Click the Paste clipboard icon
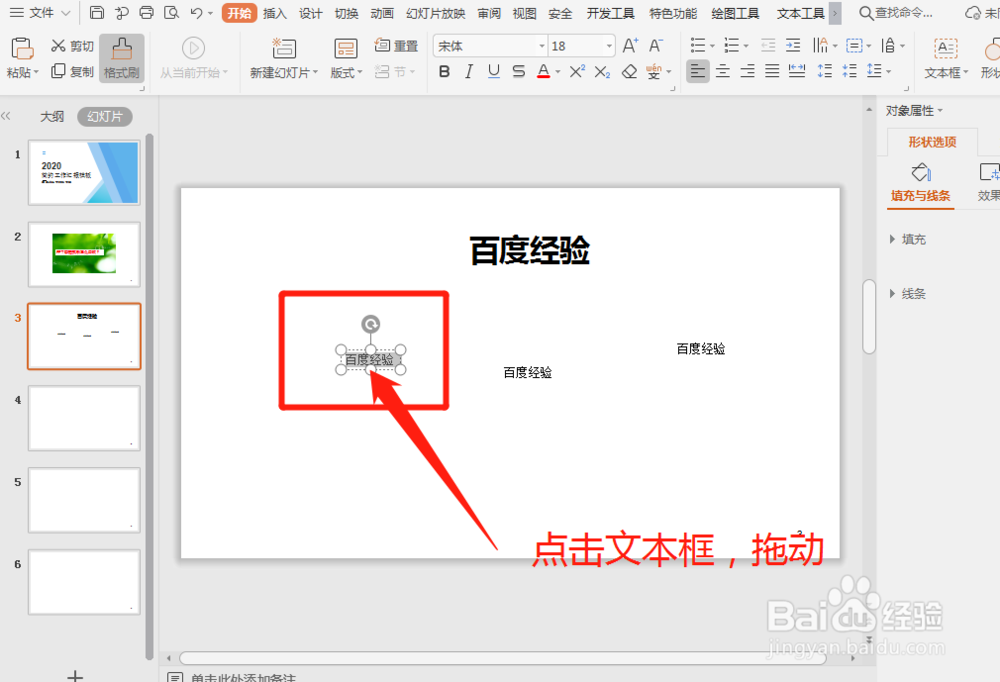Image resolution: width=1000 pixels, height=682 pixels. 22,48
